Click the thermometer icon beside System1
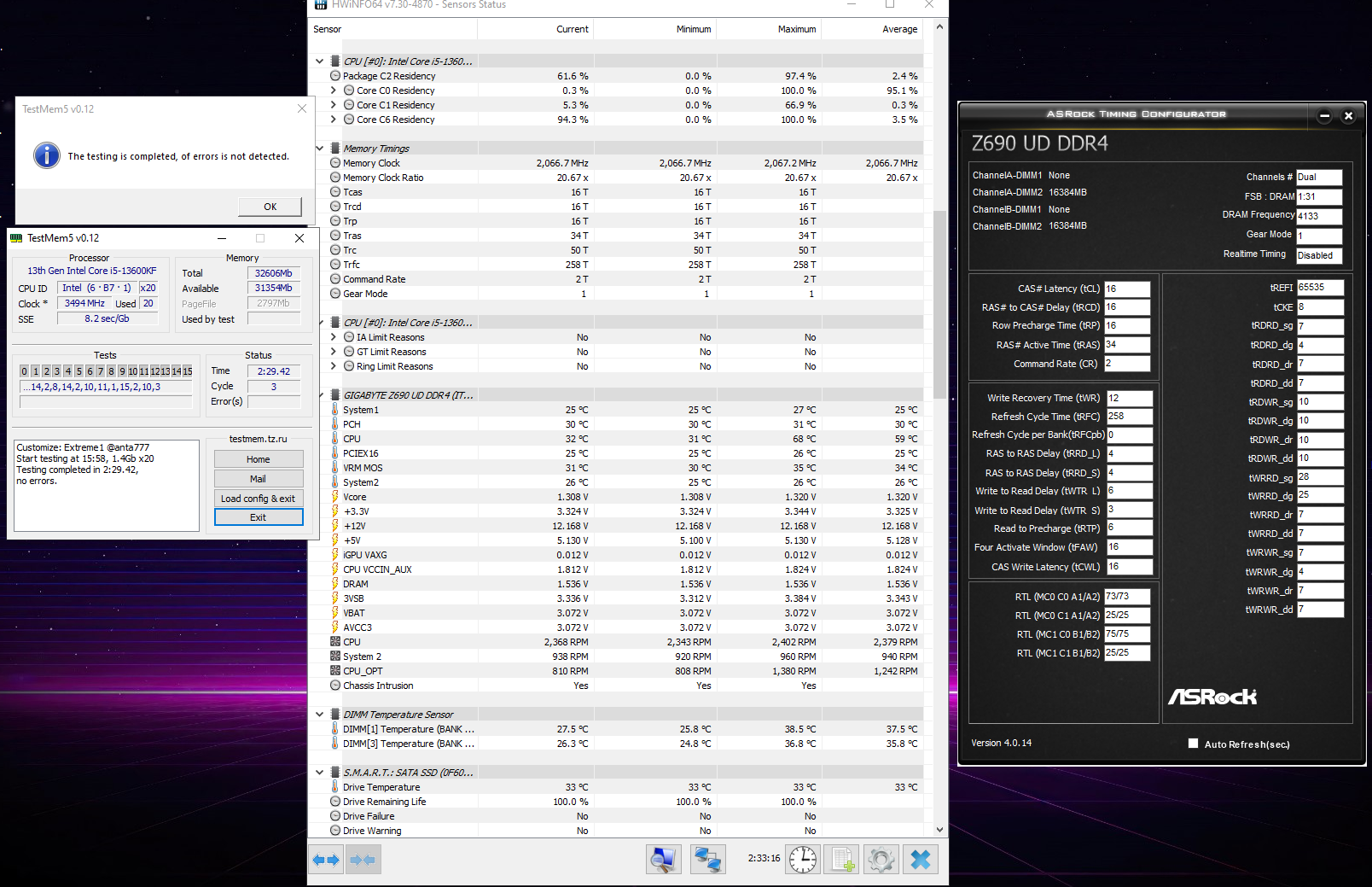The image size is (1372, 887). pos(335,410)
